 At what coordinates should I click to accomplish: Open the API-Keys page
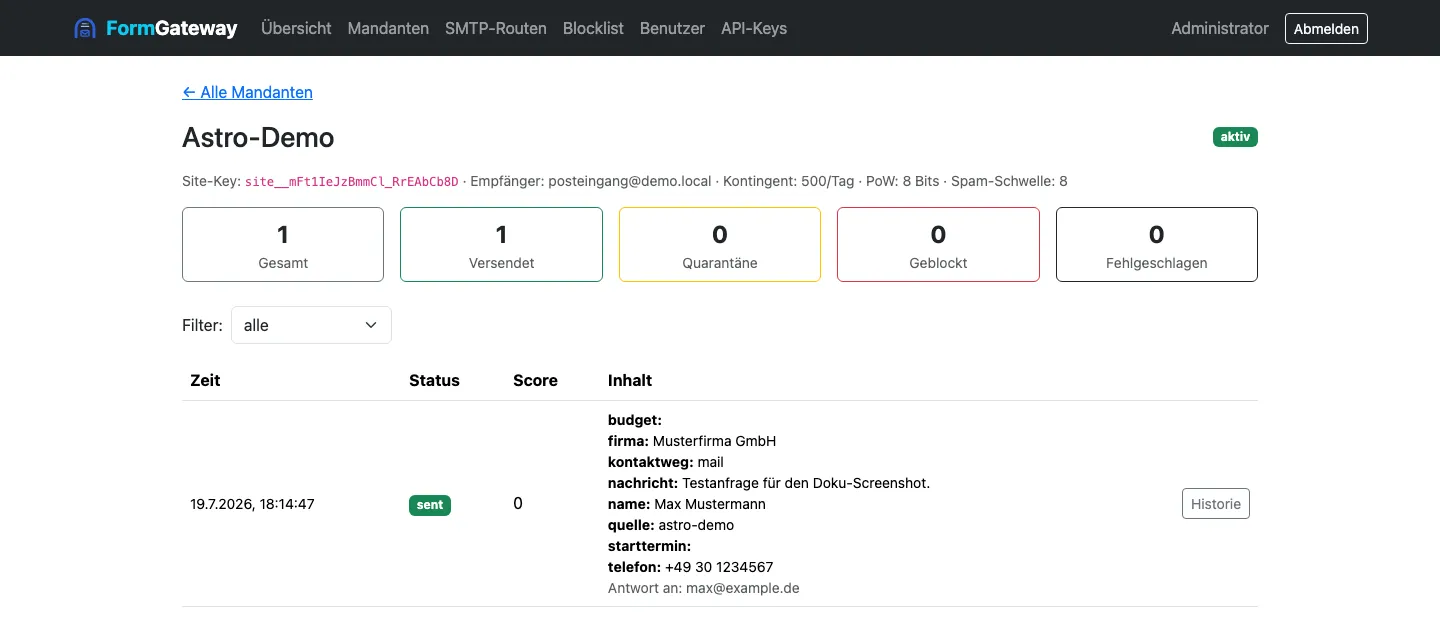(754, 28)
